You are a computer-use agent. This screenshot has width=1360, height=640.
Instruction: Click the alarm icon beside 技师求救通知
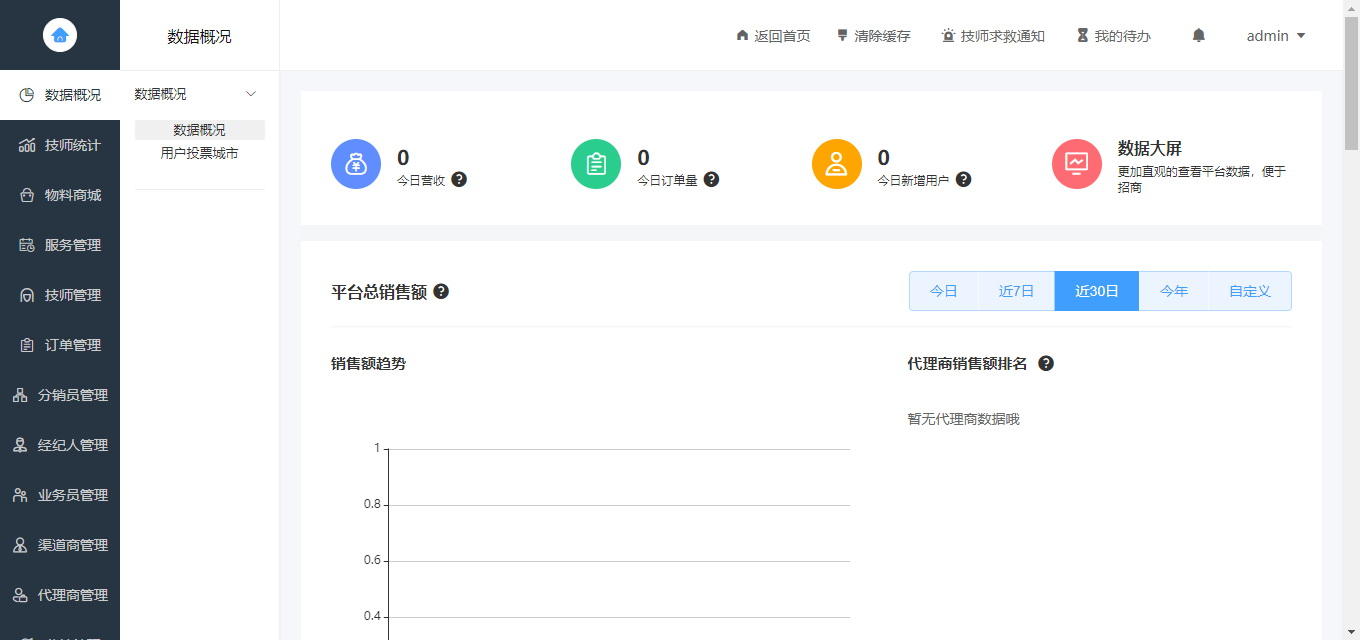[948, 35]
